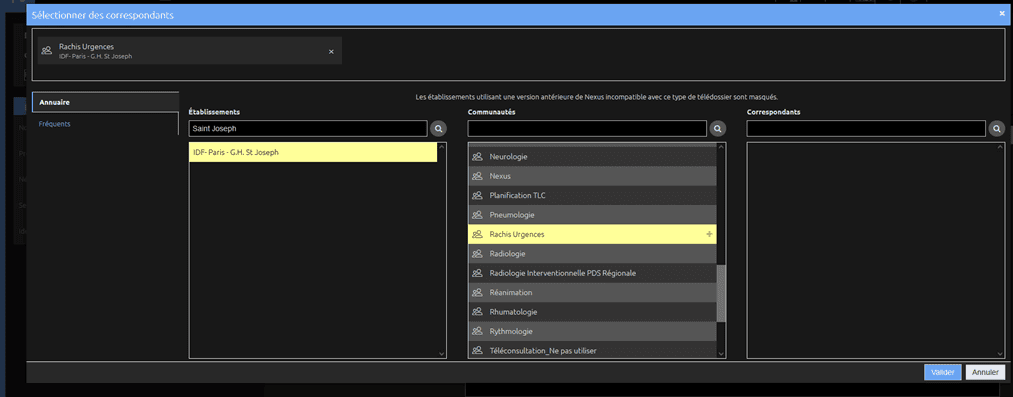Add Rachis Urgences using the plus icon
The height and width of the screenshot is (397, 1013).
[x=709, y=234]
